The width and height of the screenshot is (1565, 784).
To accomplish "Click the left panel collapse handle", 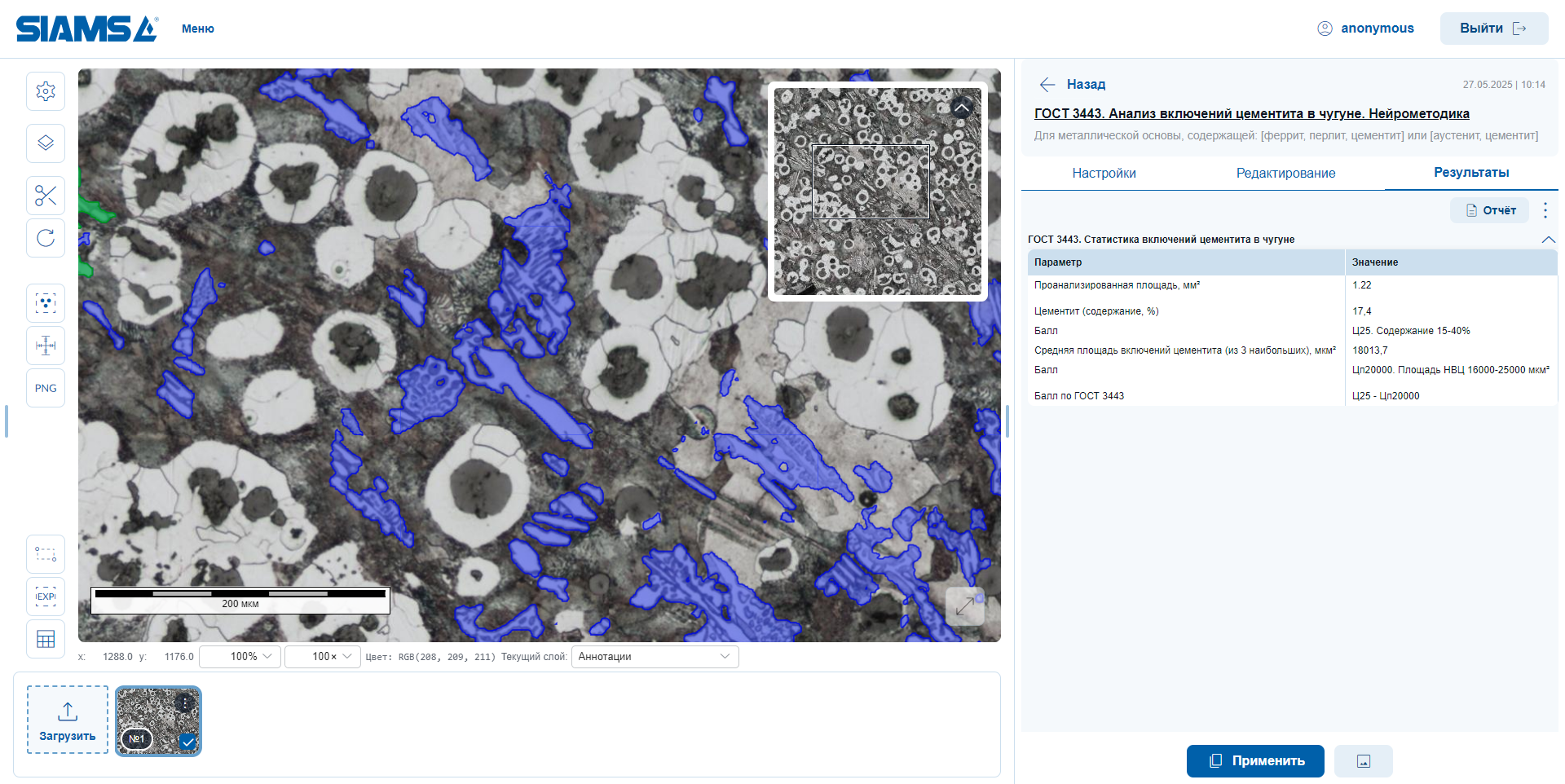I will coord(7,421).
